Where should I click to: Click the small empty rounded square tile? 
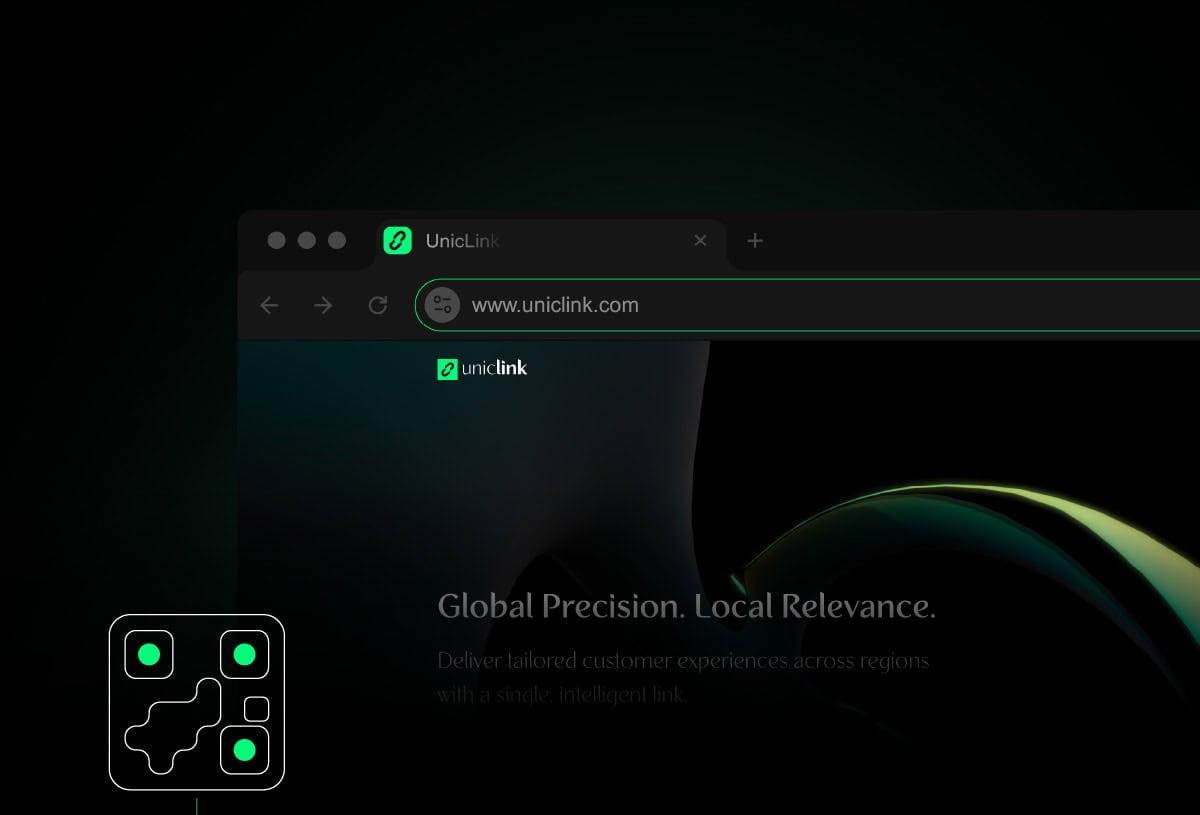(257, 709)
